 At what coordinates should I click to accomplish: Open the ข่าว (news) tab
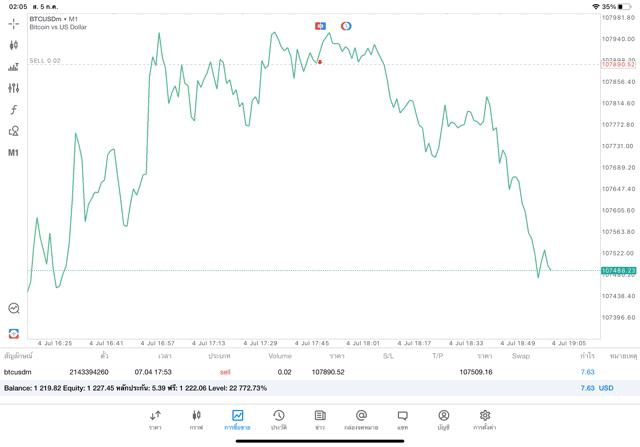[320, 419]
